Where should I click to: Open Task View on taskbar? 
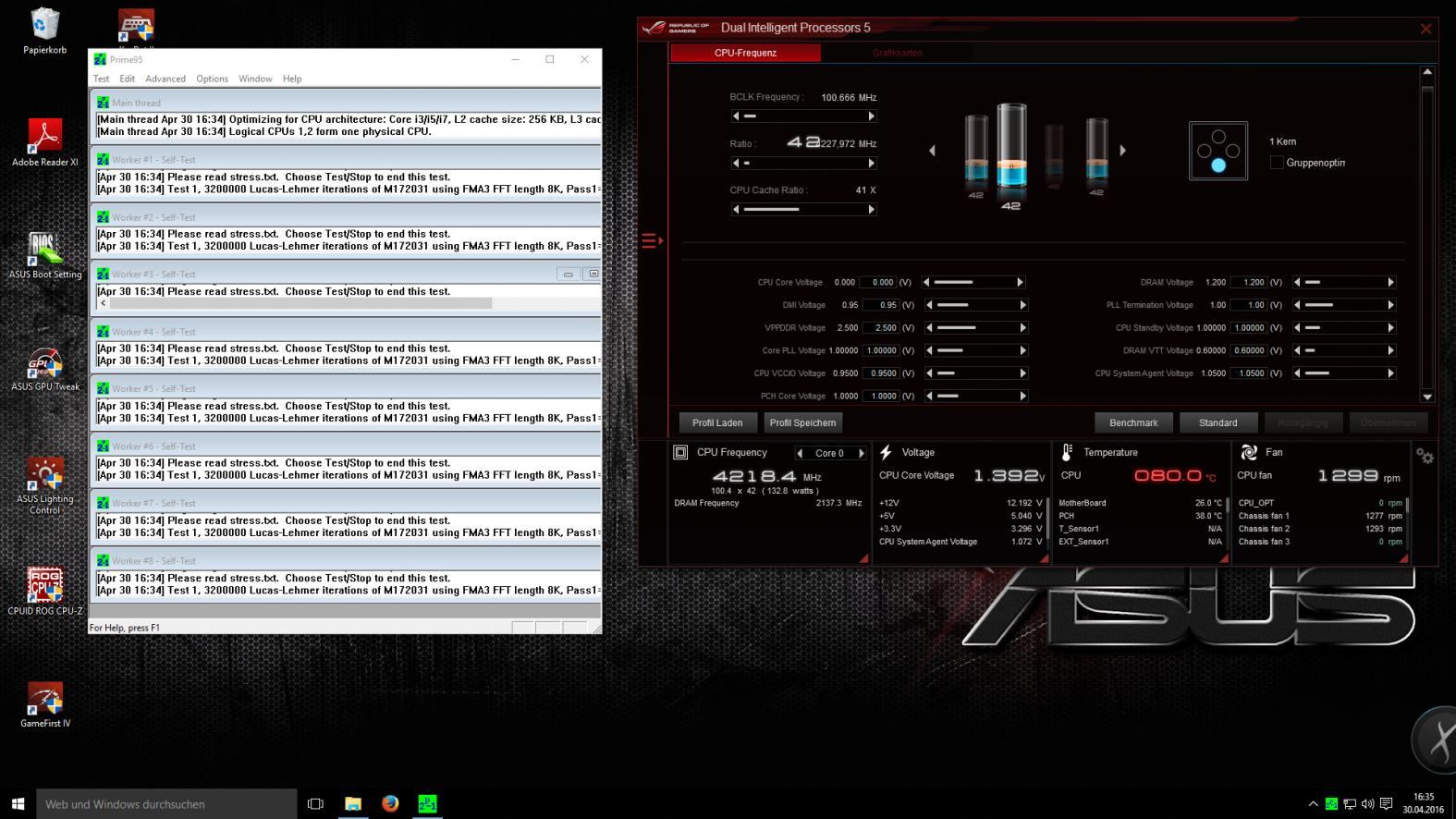(x=315, y=804)
